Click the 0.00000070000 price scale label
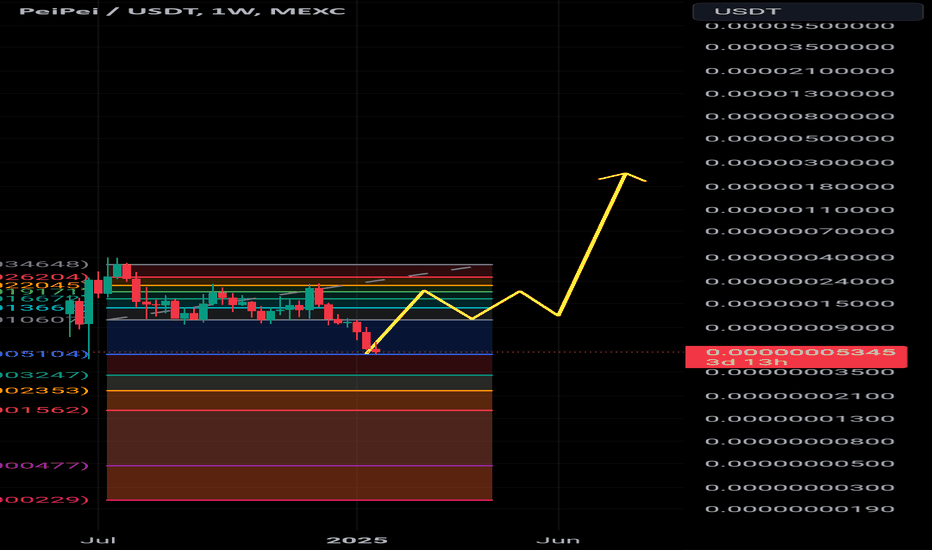 point(799,231)
